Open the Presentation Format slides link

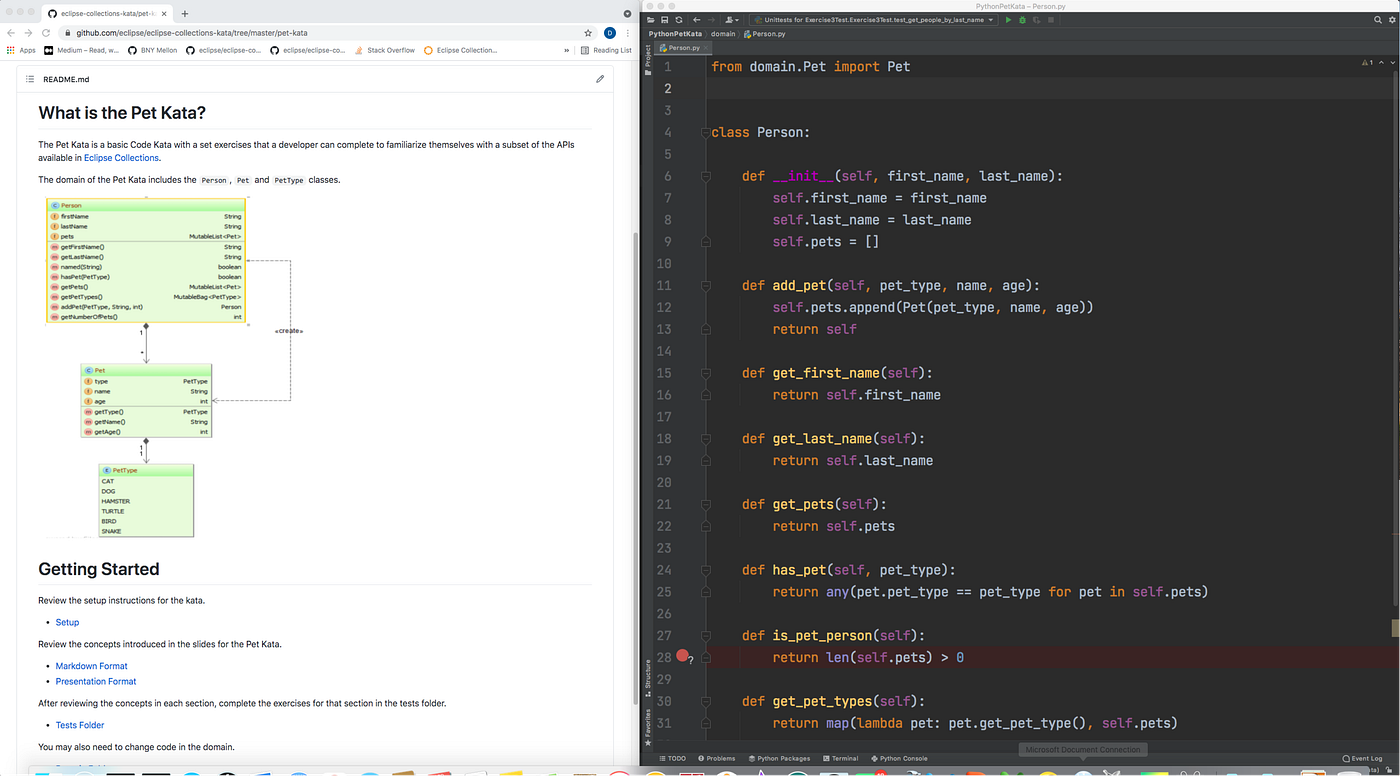pyautogui.click(x=96, y=681)
